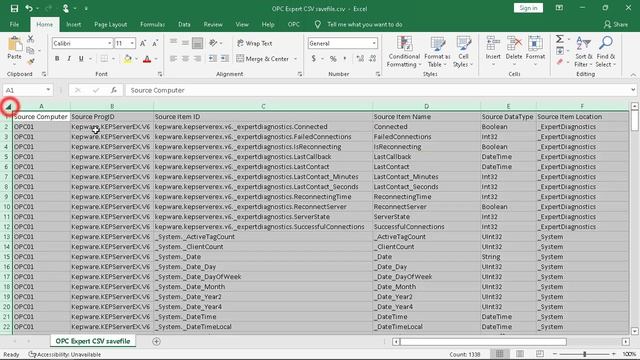The height and width of the screenshot is (360, 640).
Task: Open Cell Styles gallery
Action: point(463,52)
